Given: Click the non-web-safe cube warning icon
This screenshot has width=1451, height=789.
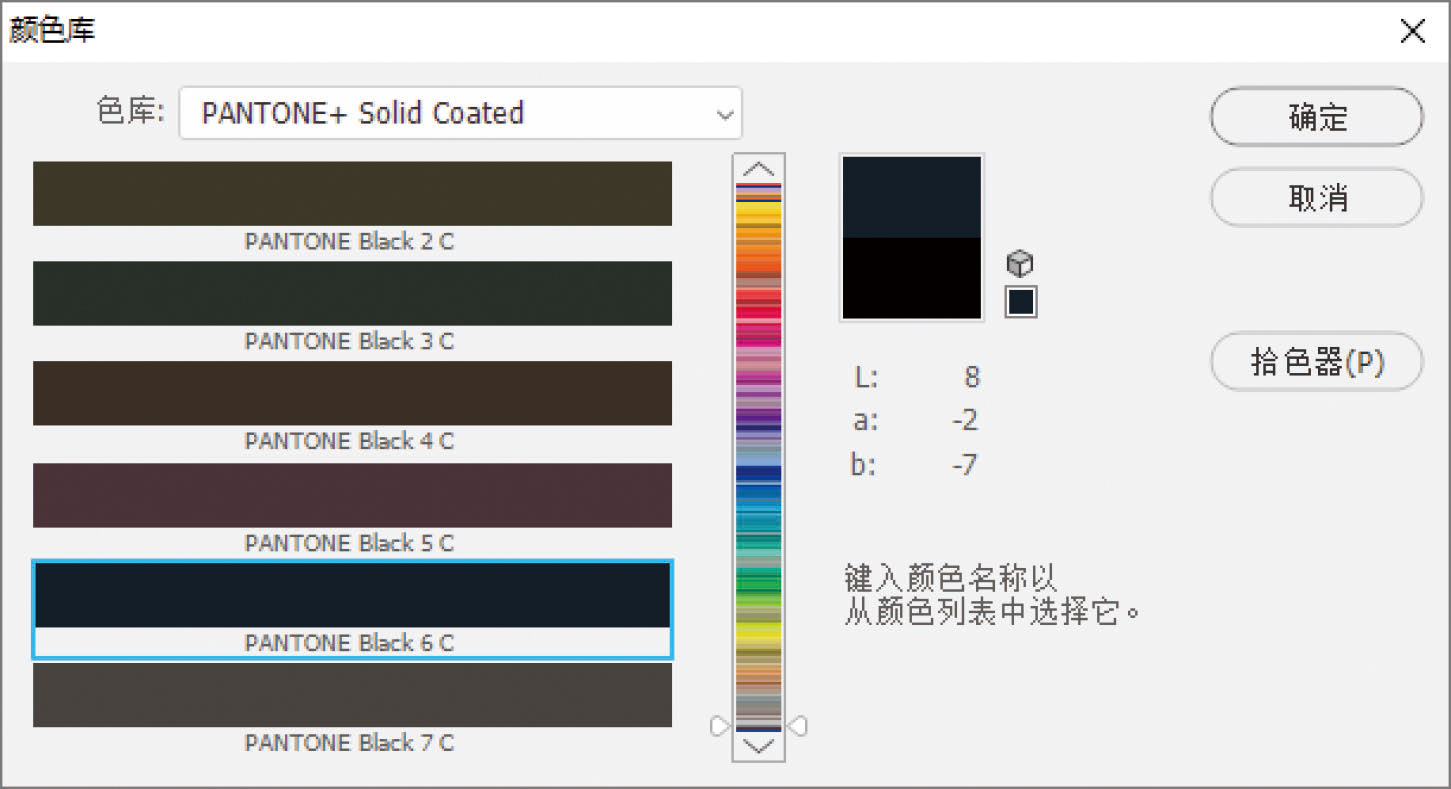Looking at the screenshot, I should [1019, 264].
